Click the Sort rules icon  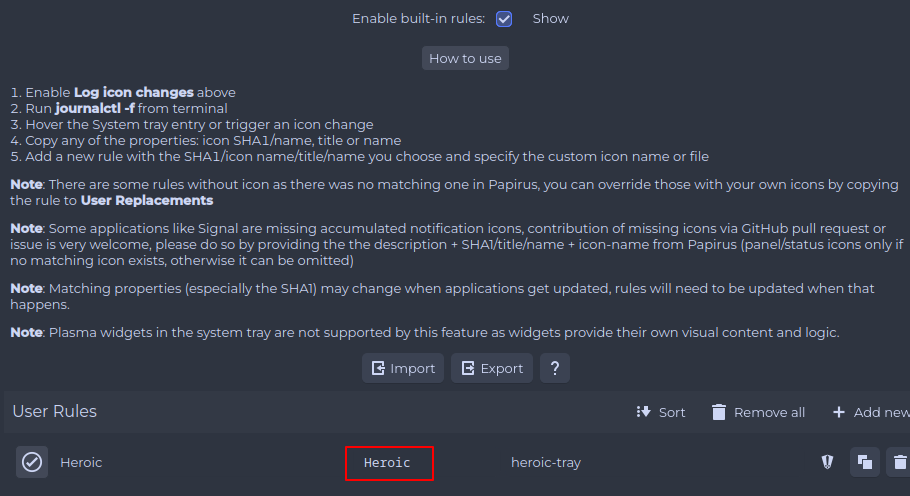(x=643, y=412)
